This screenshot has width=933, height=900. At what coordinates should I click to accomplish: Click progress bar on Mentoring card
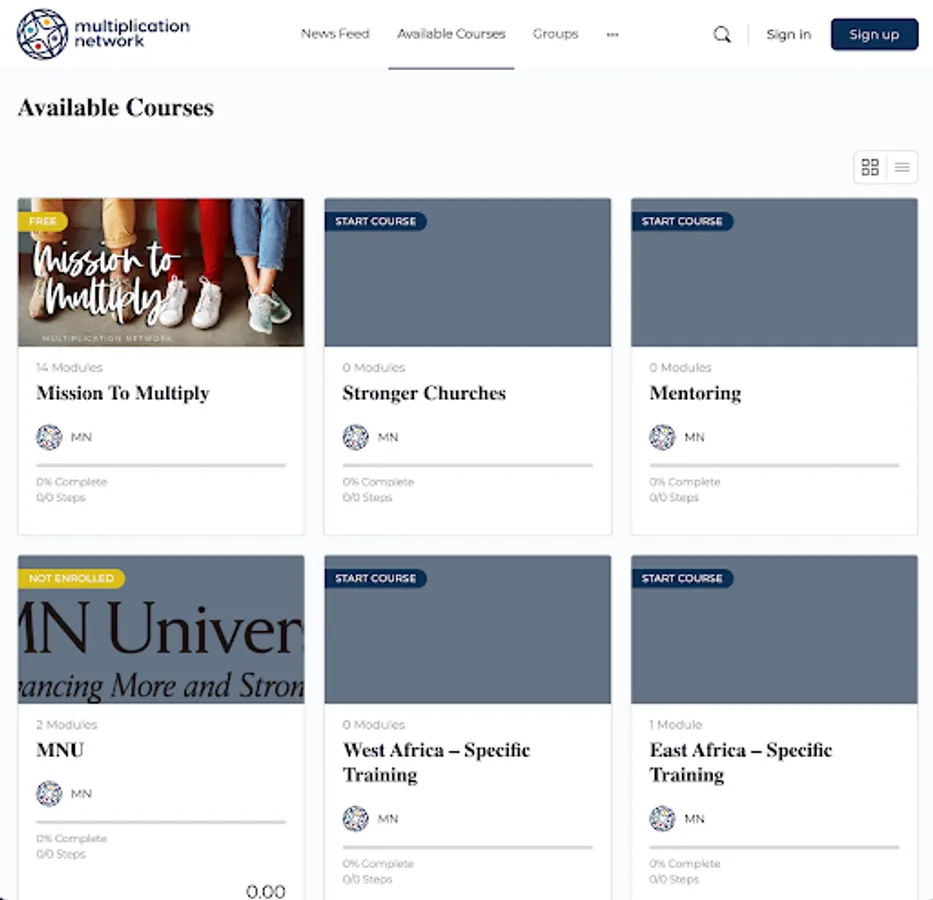(774, 465)
